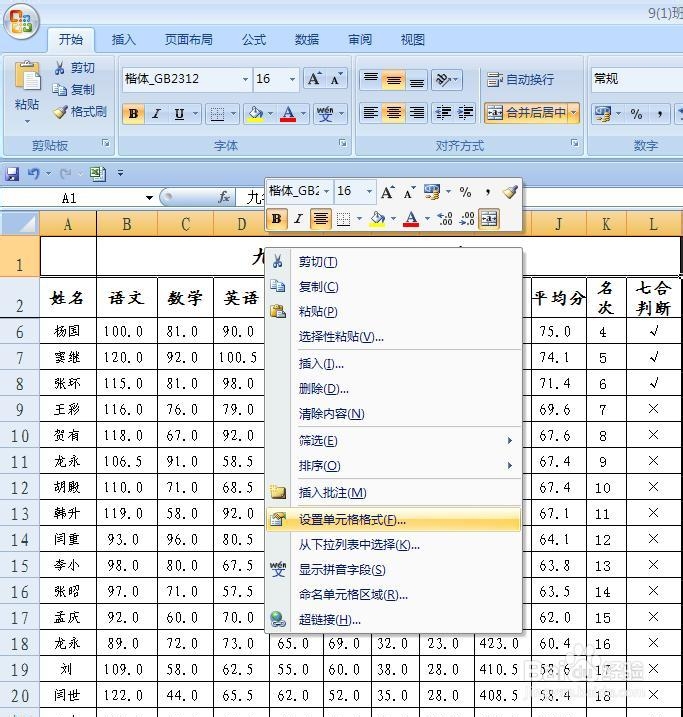Choose 清除内容 in context menu
The image size is (683, 717).
coord(393,414)
